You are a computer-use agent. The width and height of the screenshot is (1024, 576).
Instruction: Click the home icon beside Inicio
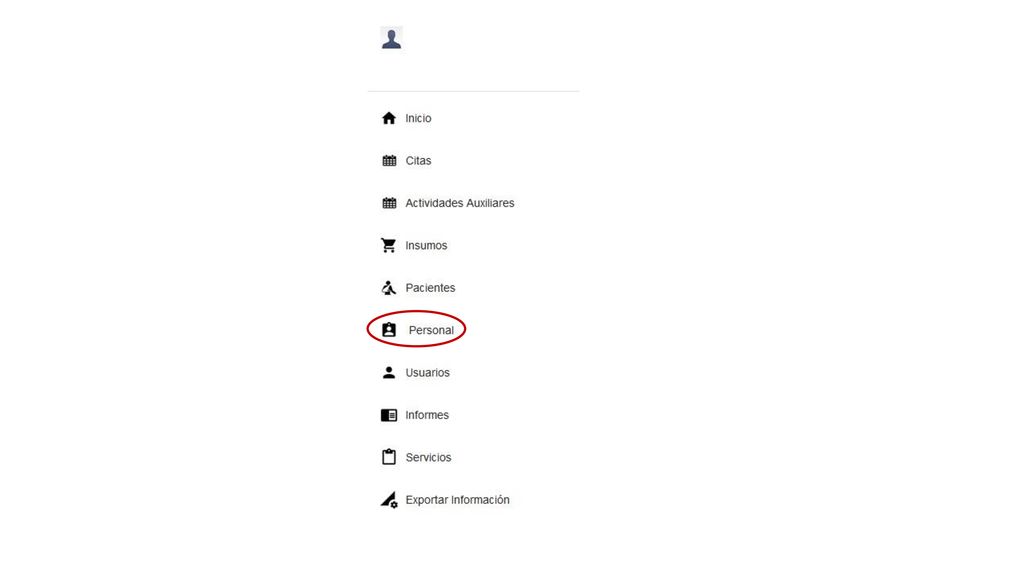389,118
